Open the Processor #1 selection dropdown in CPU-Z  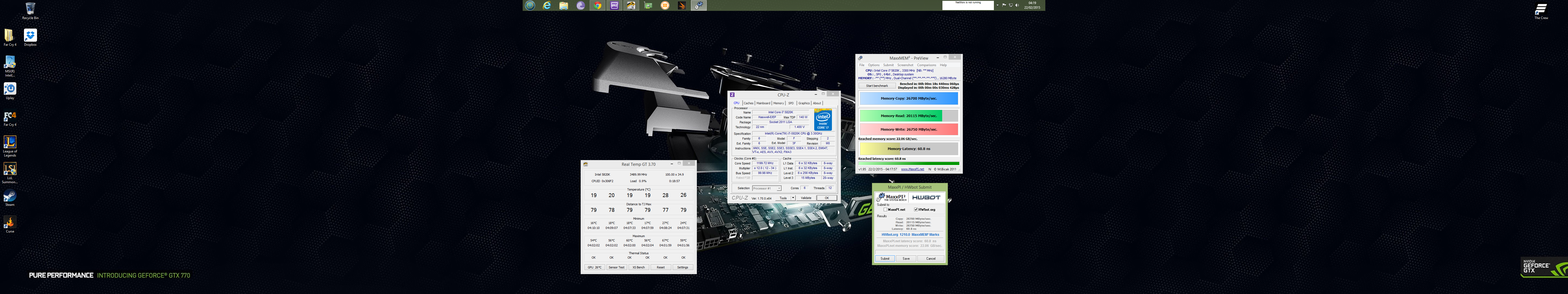pos(766,188)
